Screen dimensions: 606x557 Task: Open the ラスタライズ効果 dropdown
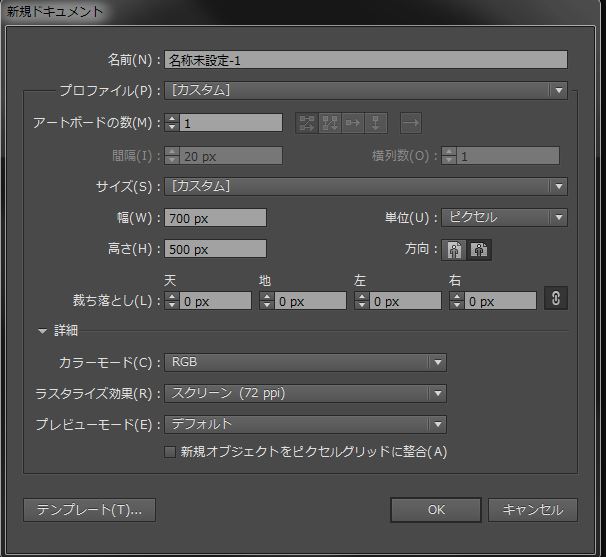(305, 393)
